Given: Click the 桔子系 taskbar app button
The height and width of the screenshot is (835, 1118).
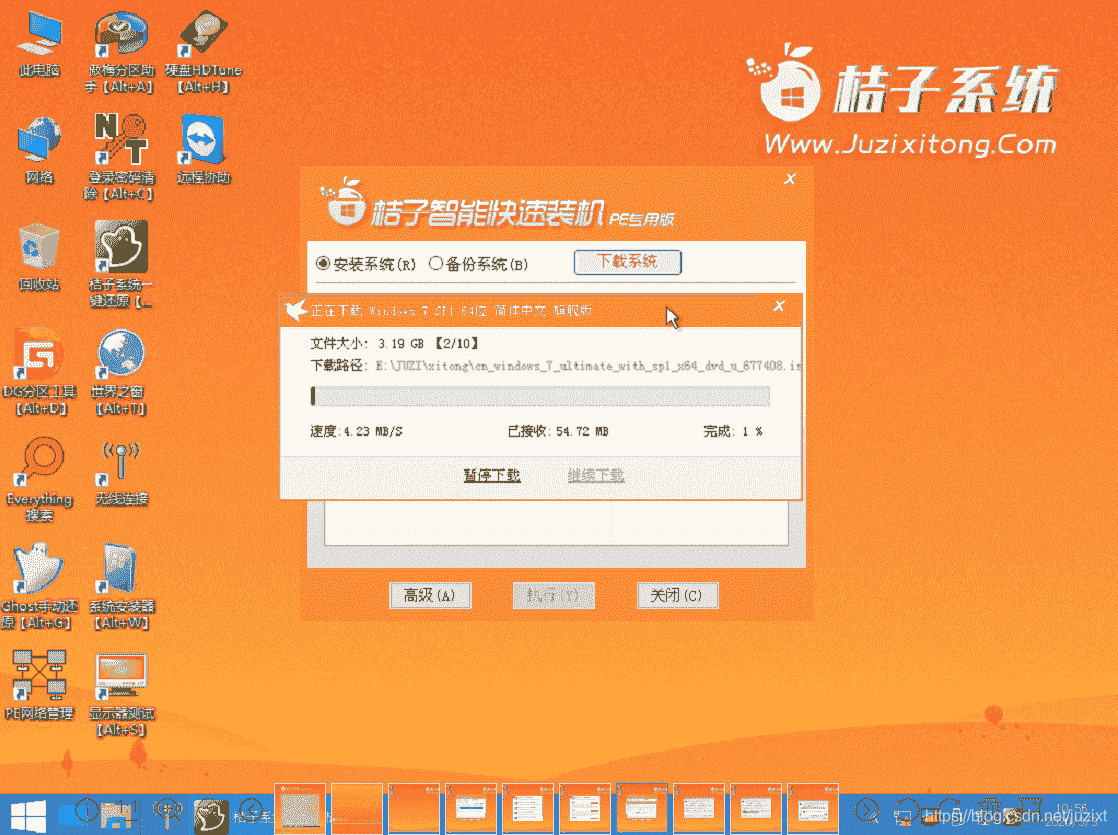Looking at the screenshot, I should click(x=255, y=815).
